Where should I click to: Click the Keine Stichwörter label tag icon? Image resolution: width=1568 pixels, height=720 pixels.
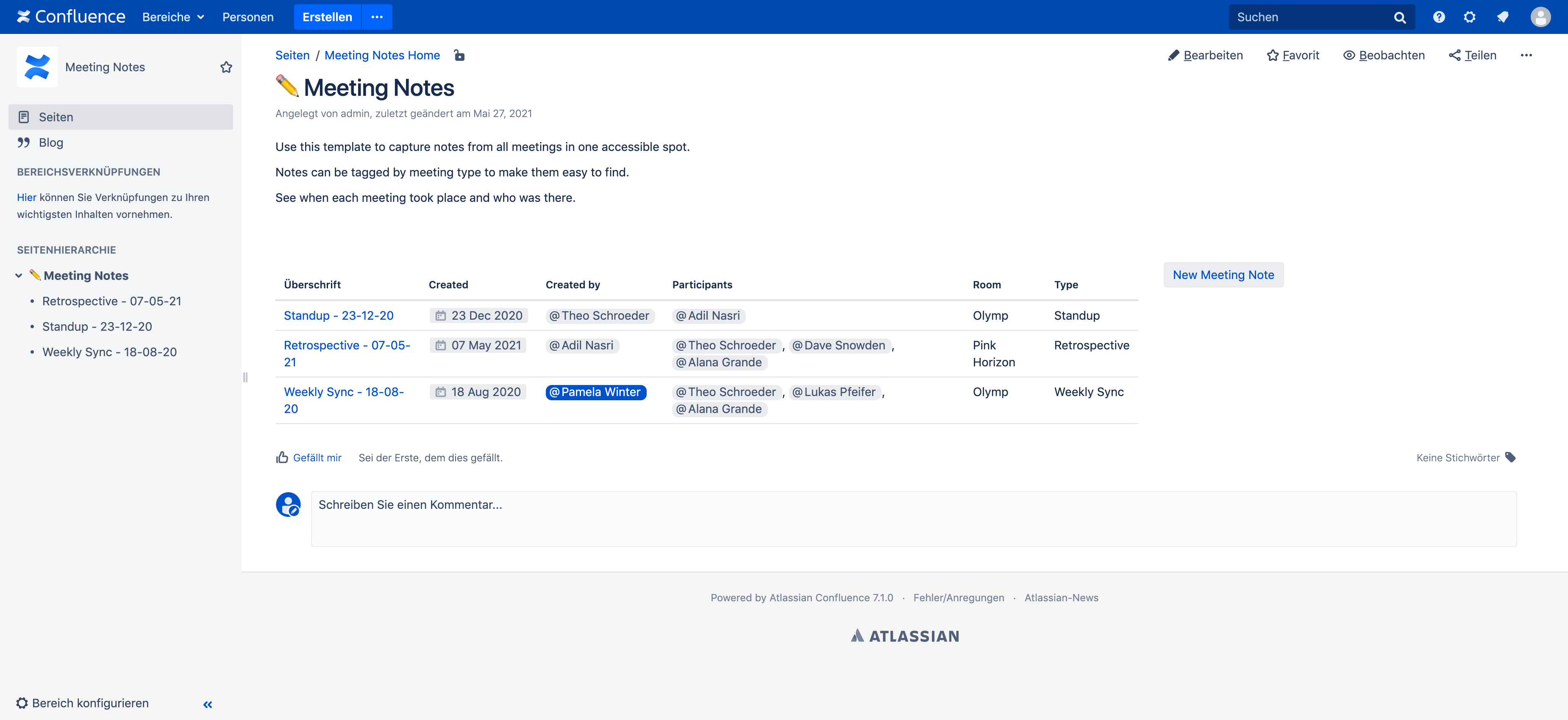(1510, 458)
